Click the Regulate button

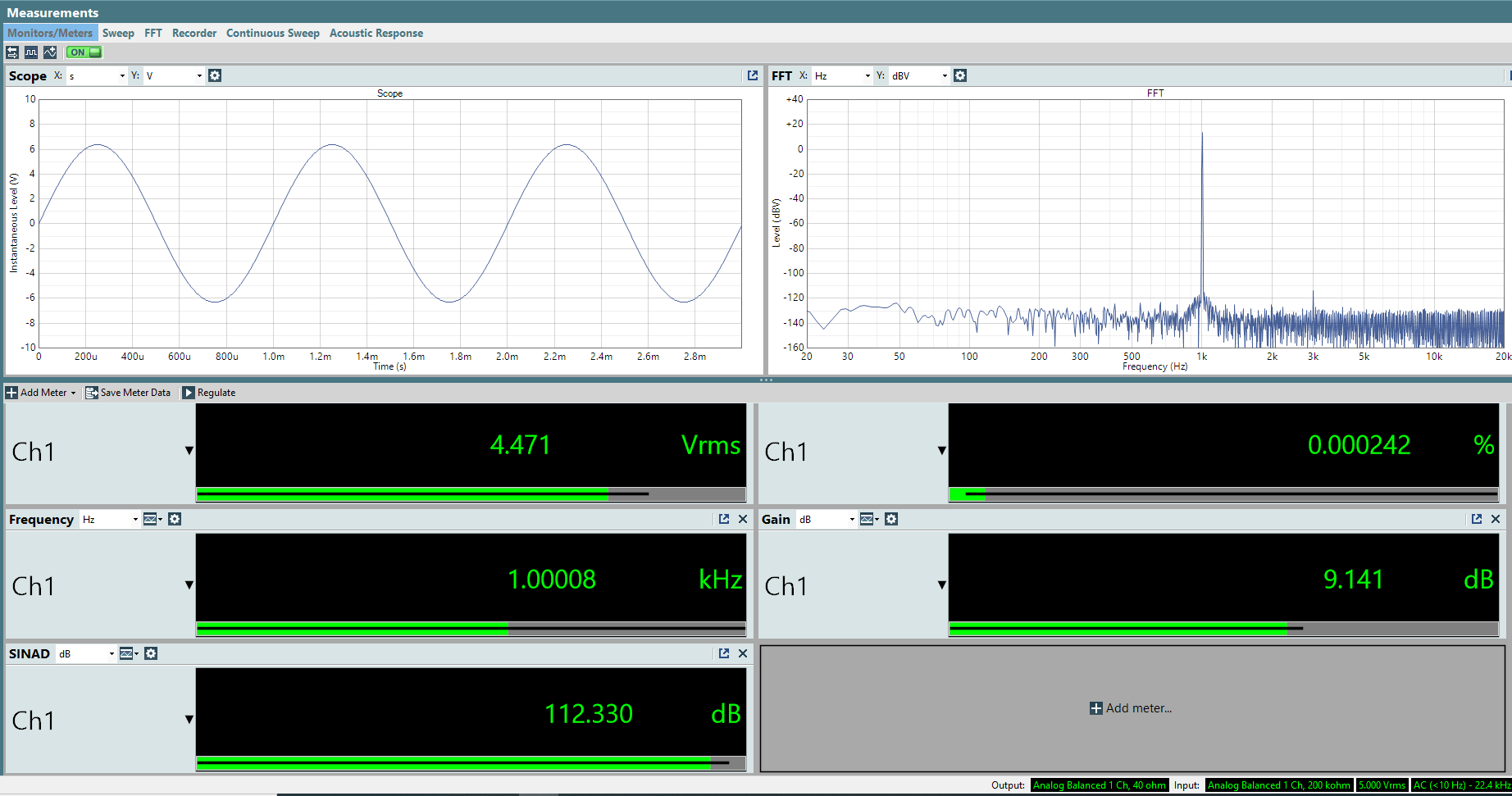[209, 393]
